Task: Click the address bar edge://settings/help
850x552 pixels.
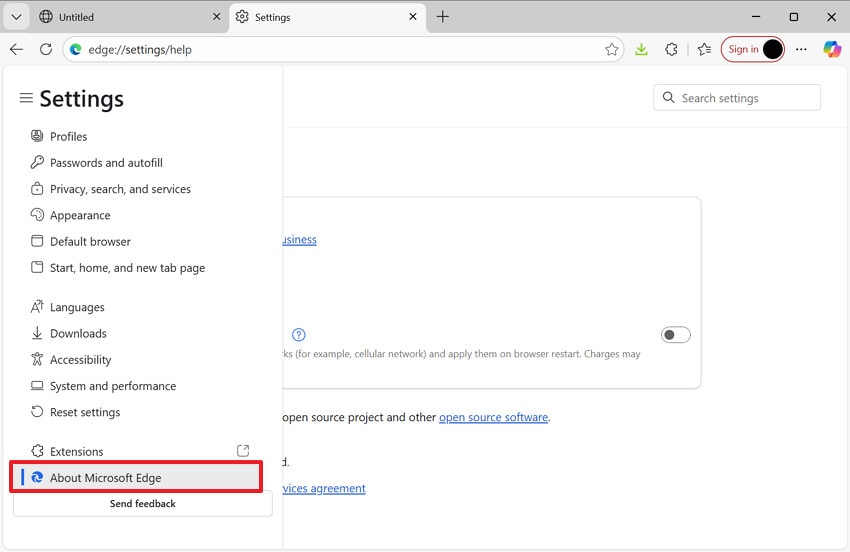Action: (x=344, y=49)
